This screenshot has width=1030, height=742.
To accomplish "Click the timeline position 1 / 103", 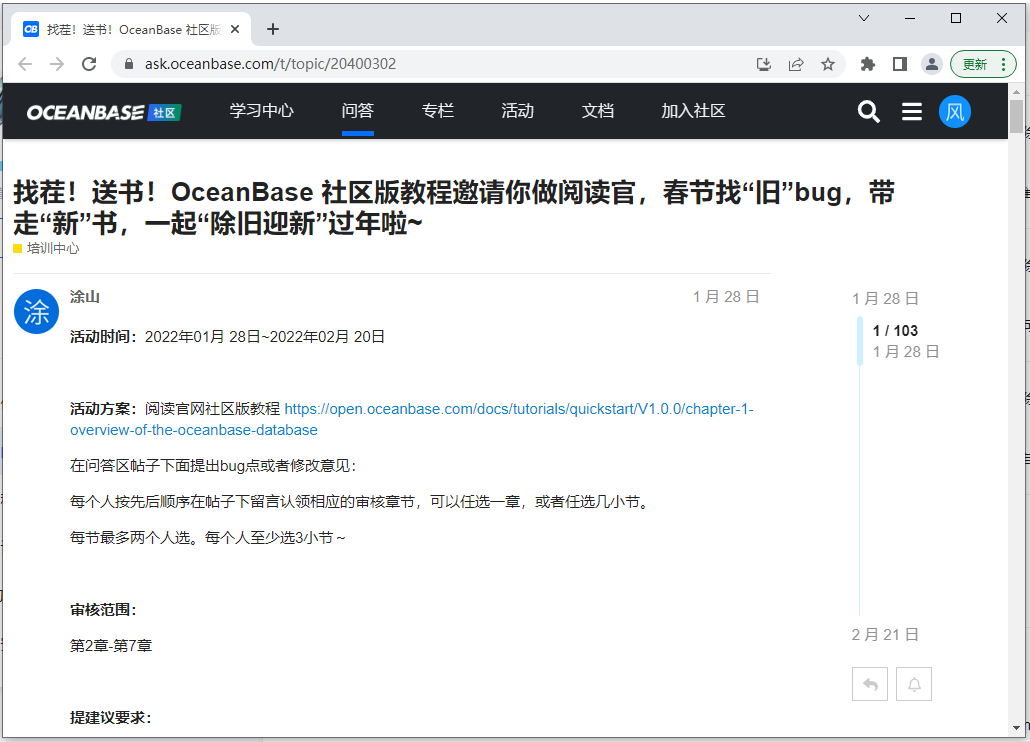I will [x=895, y=331].
